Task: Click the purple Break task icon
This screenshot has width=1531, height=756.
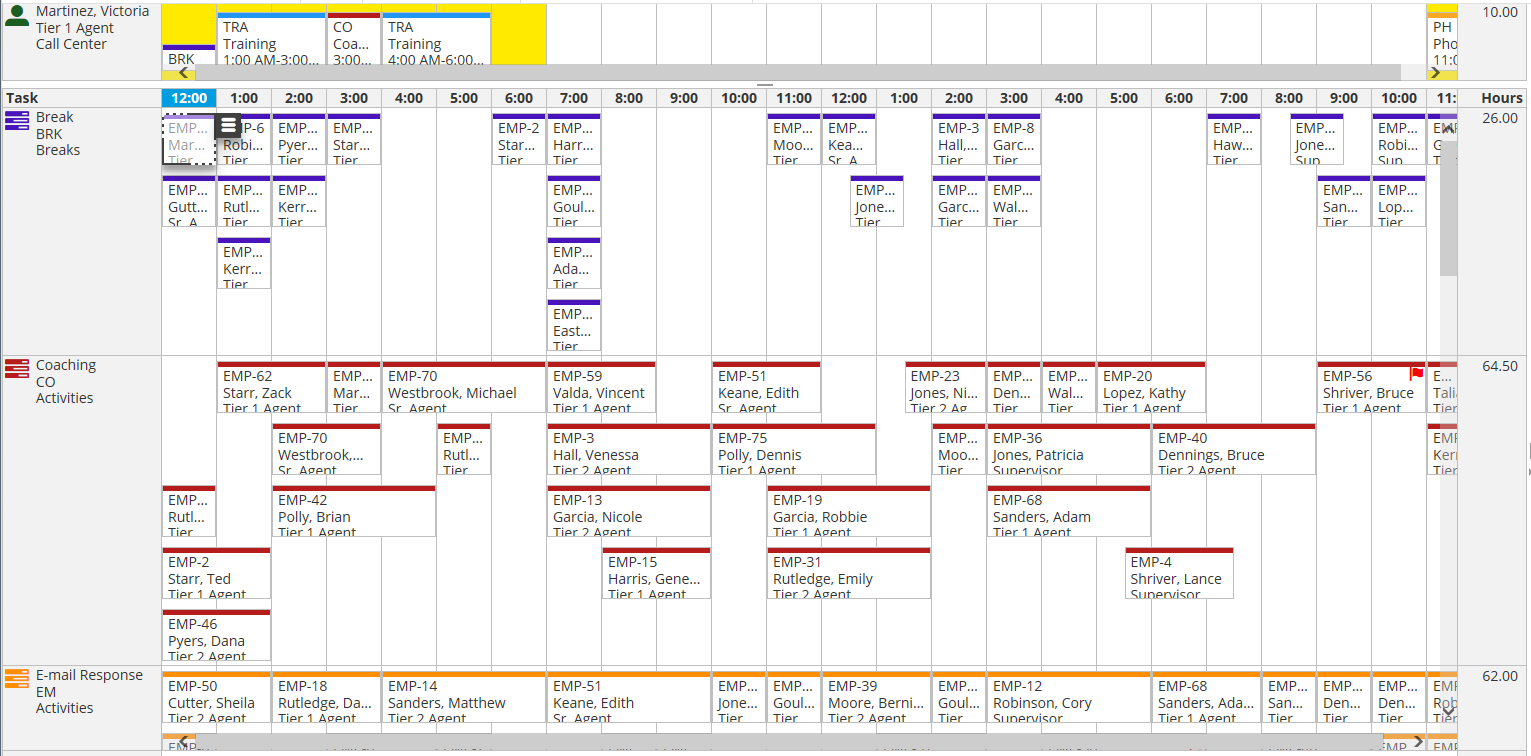Action: point(16,121)
